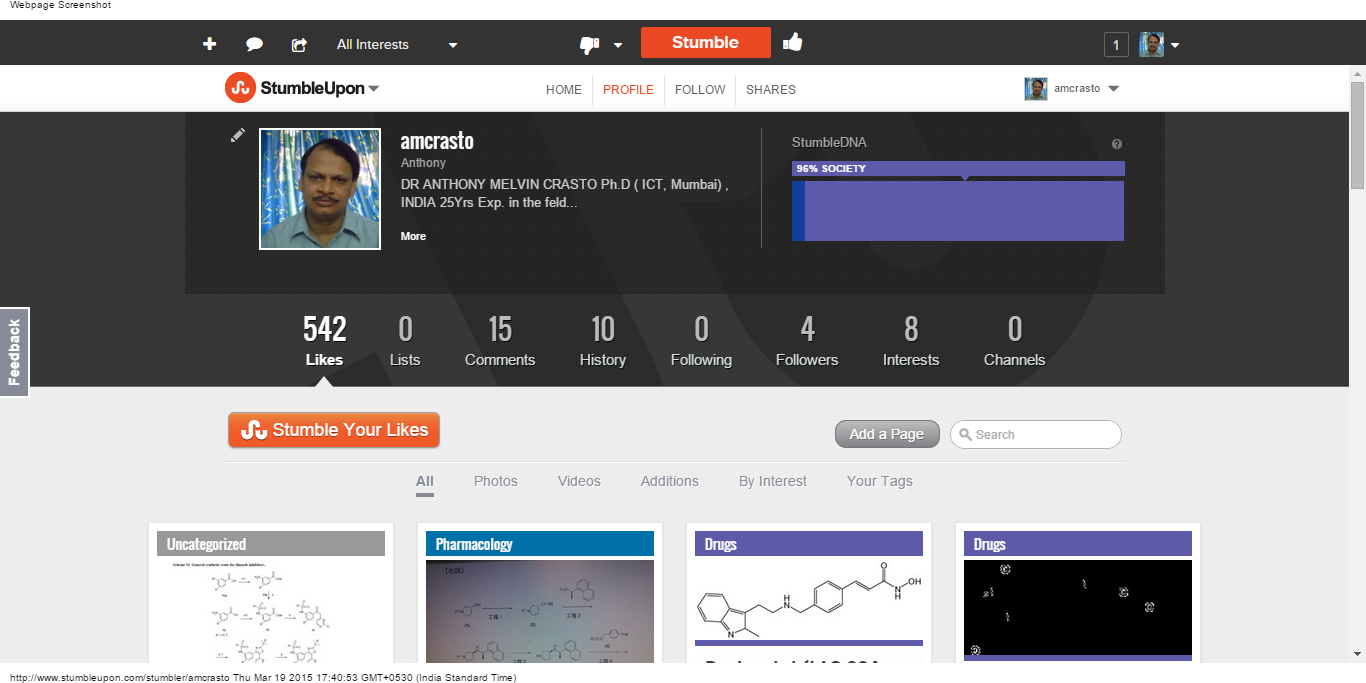Open the FOLLOW navigation item
This screenshot has width=1366, height=683.
pyautogui.click(x=700, y=89)
